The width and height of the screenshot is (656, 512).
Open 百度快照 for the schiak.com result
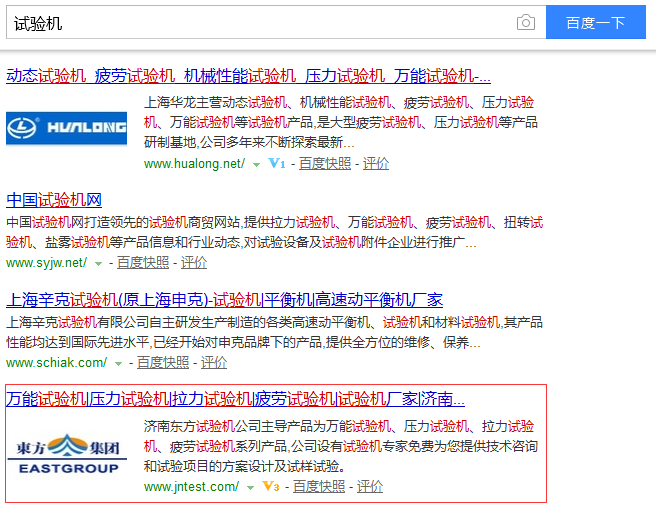(163, 362)
